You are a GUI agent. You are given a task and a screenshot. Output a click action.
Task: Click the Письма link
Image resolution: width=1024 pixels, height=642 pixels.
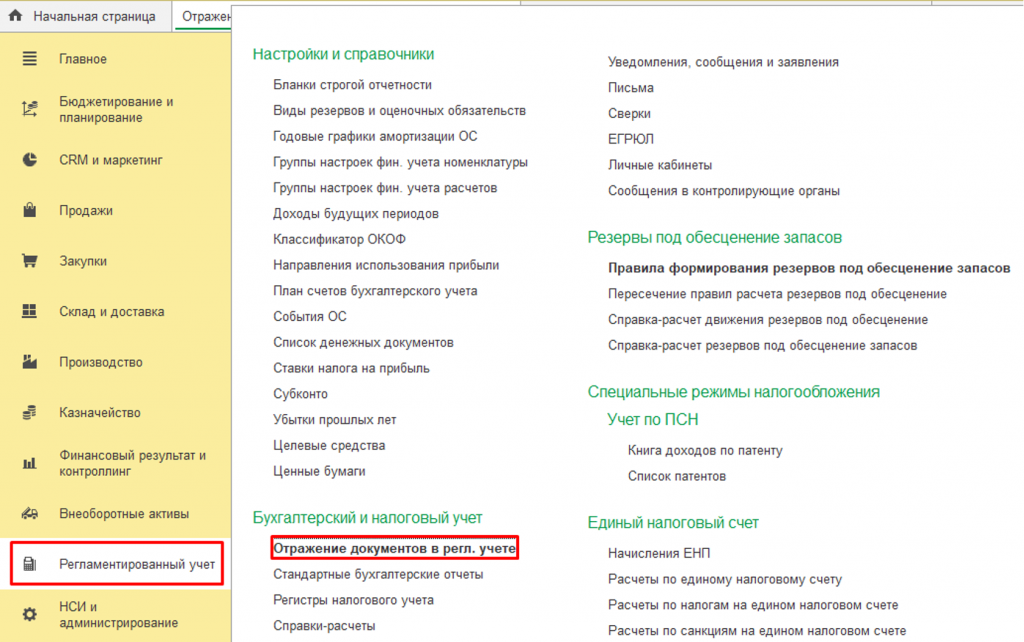[631, 88]
